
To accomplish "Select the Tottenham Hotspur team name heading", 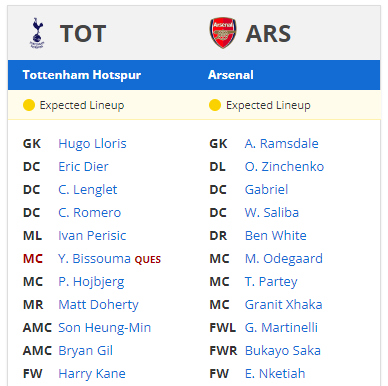I will pyautogui.click(x=82, y=75).
